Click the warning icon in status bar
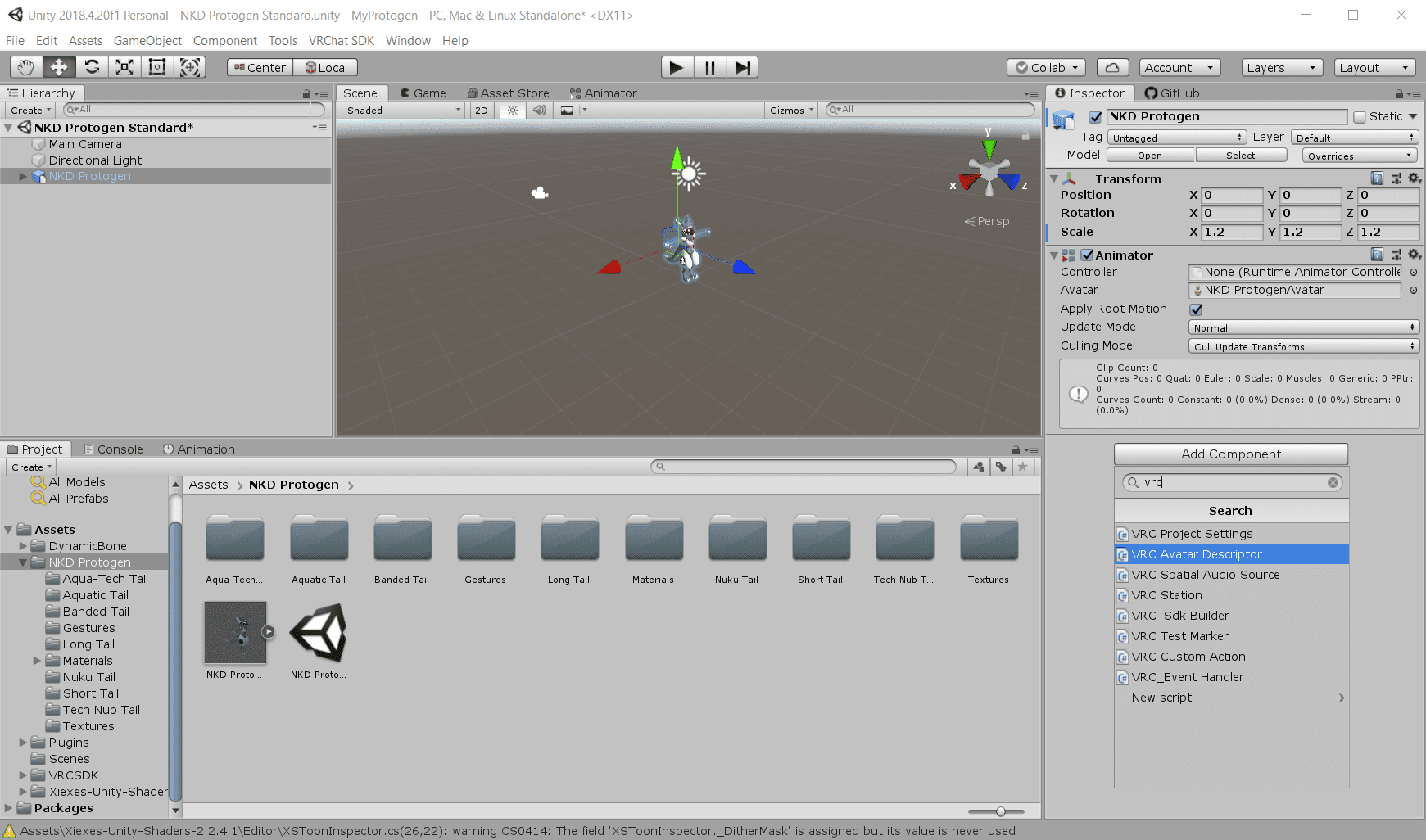Viewport: 1426px width, 840px height. point(9,831)
